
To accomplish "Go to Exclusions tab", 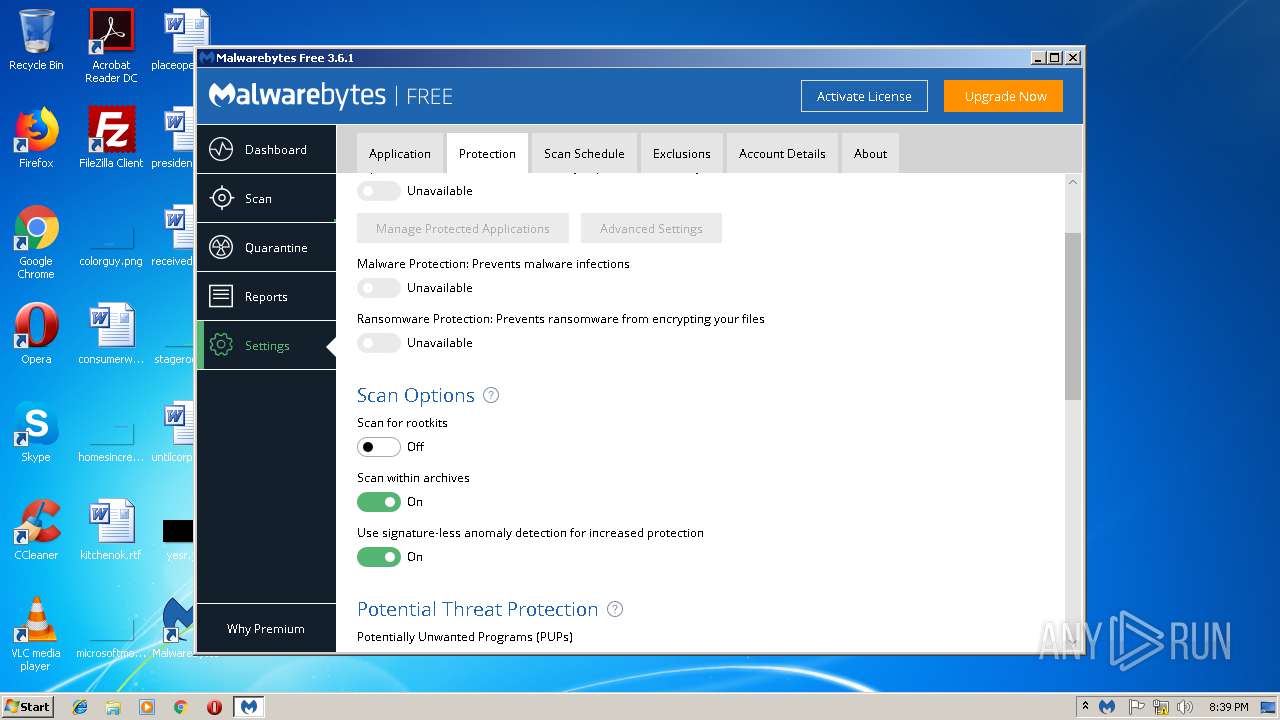I will 682,153.
